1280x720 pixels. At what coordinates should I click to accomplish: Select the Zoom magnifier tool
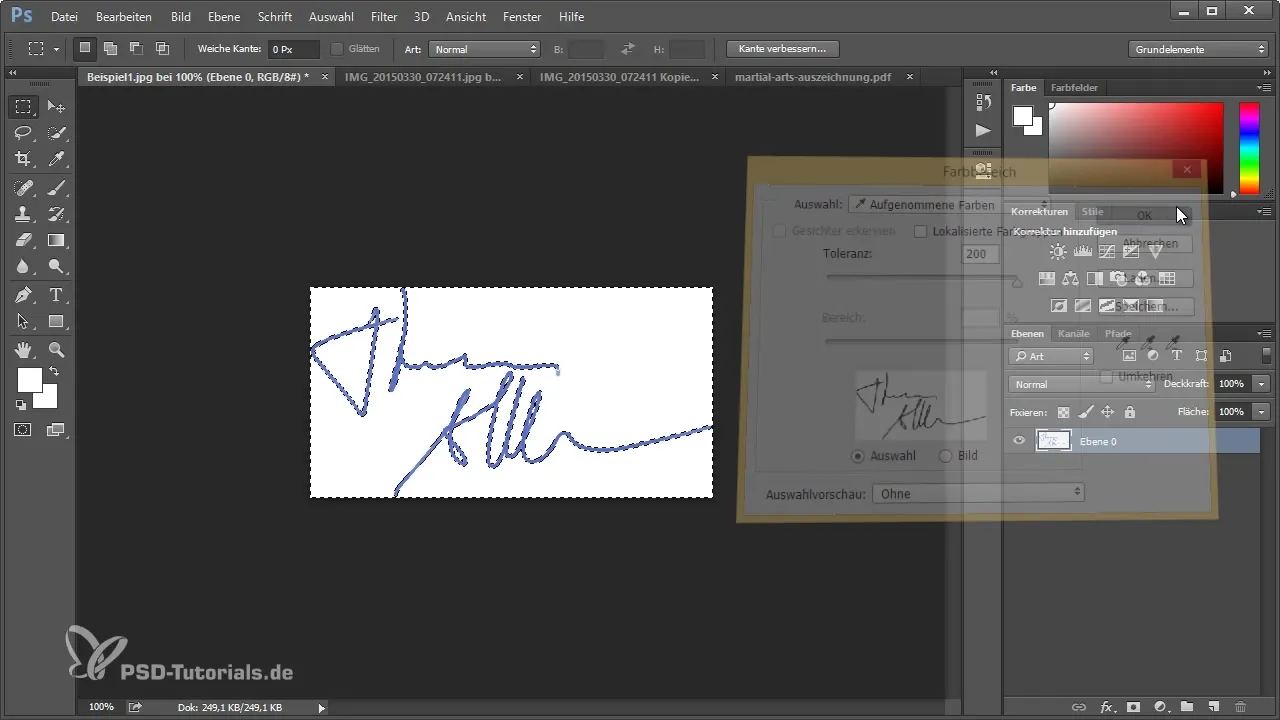tap(56, 350)
